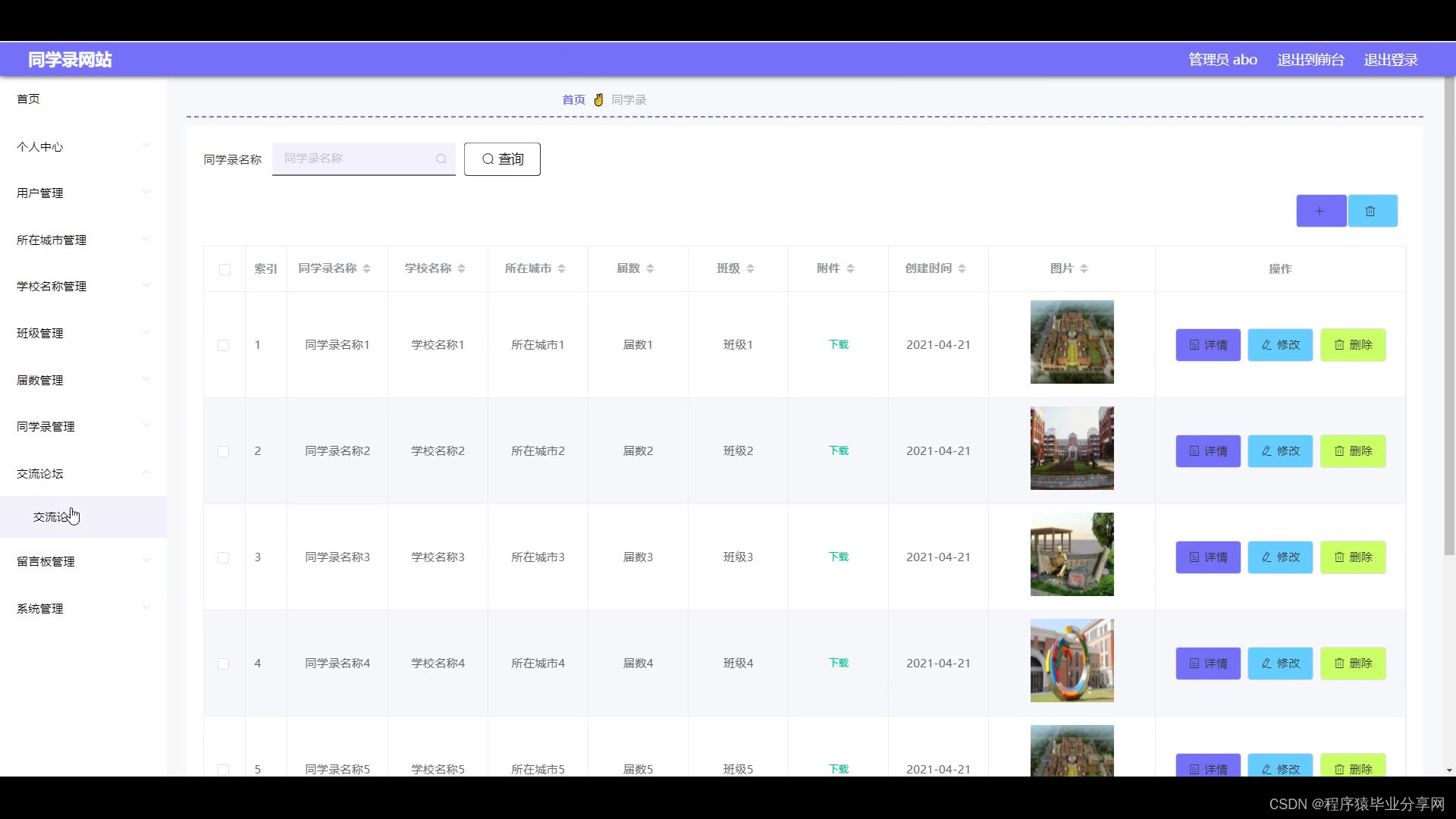Click 删除 delete button for row 2

point(1353,451)
